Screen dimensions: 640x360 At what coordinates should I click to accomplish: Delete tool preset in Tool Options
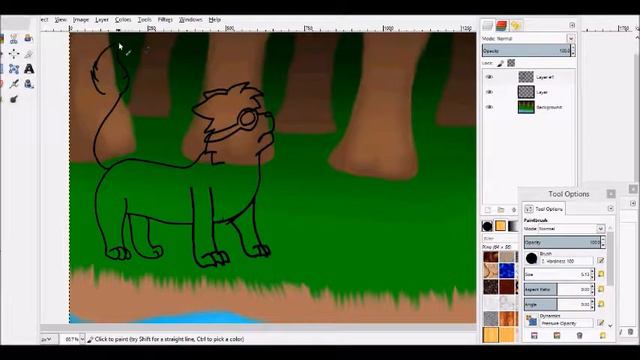click(580, 336)
